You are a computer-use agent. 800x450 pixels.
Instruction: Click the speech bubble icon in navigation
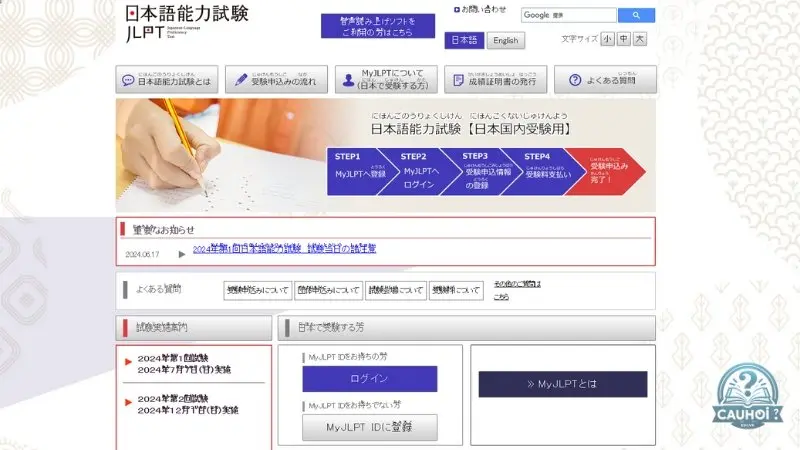pos(128,81)
